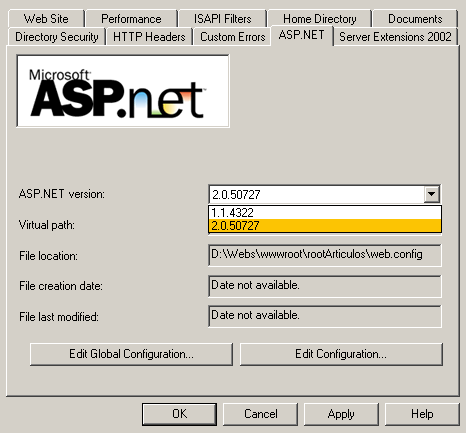The width and height of the screenshot is (466, 433).
Task: Click the ASP.NET version dropdown arrow
Action: click(x=432, y=194)
